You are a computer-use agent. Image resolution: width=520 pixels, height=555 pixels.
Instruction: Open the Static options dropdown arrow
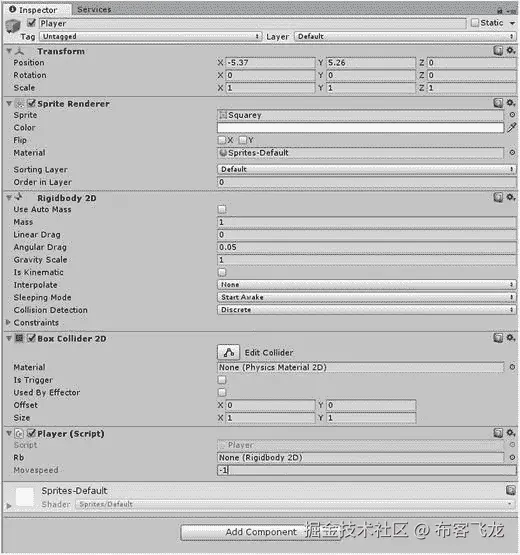pyautogui.click(x=512, y=23)
